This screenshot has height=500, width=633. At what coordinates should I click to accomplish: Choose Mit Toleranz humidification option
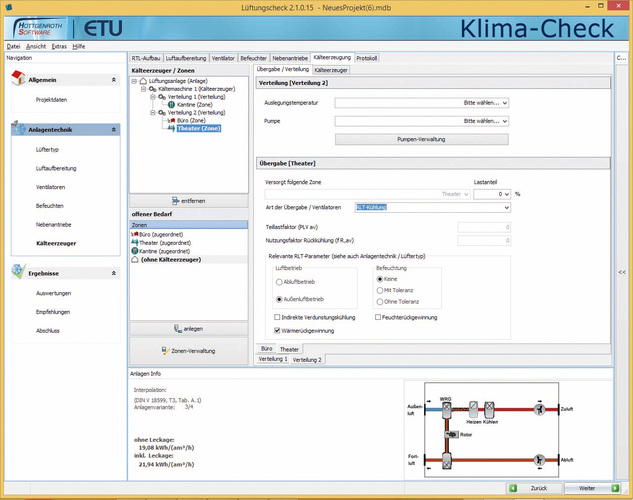[379, 290]
